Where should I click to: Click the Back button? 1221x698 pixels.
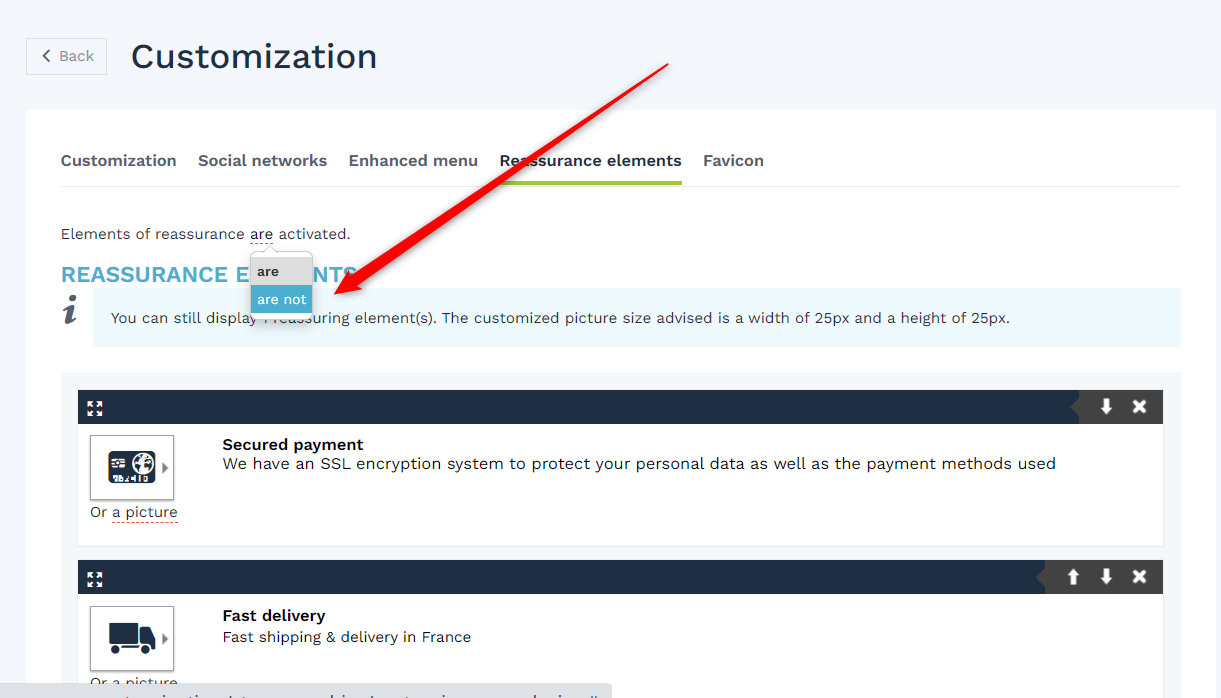tap(66, 56)
